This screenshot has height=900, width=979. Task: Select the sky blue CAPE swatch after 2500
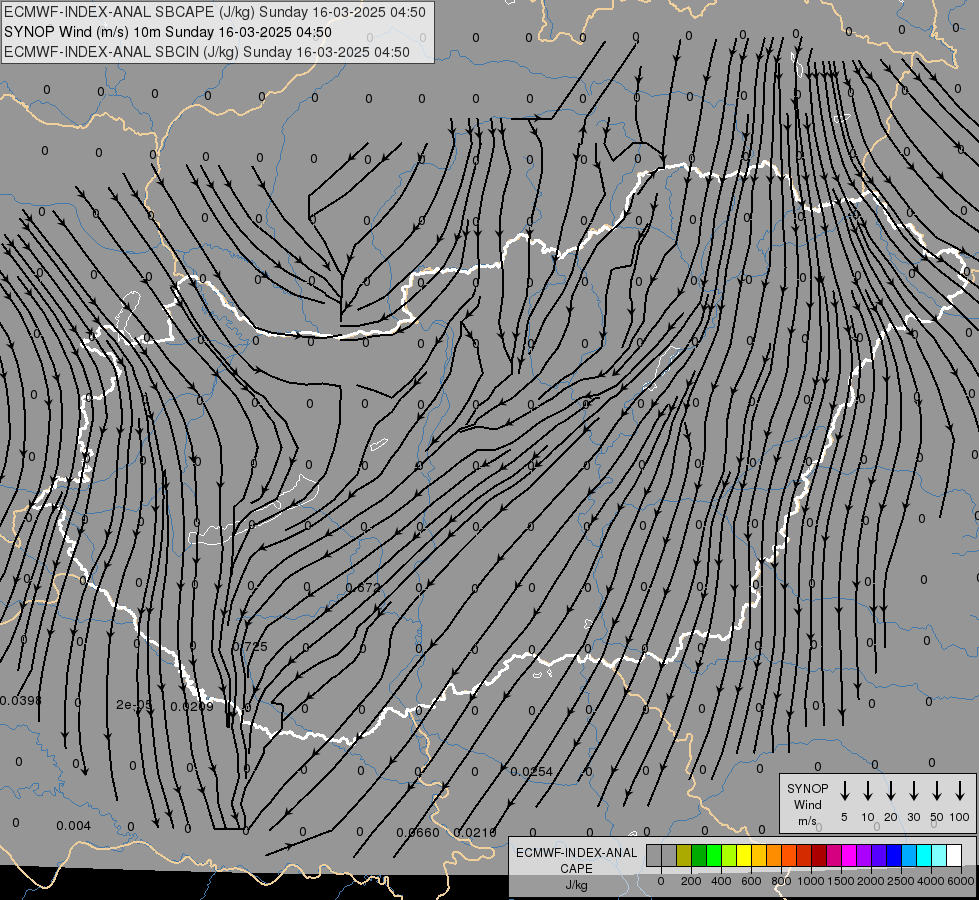[x=910, y=855]
